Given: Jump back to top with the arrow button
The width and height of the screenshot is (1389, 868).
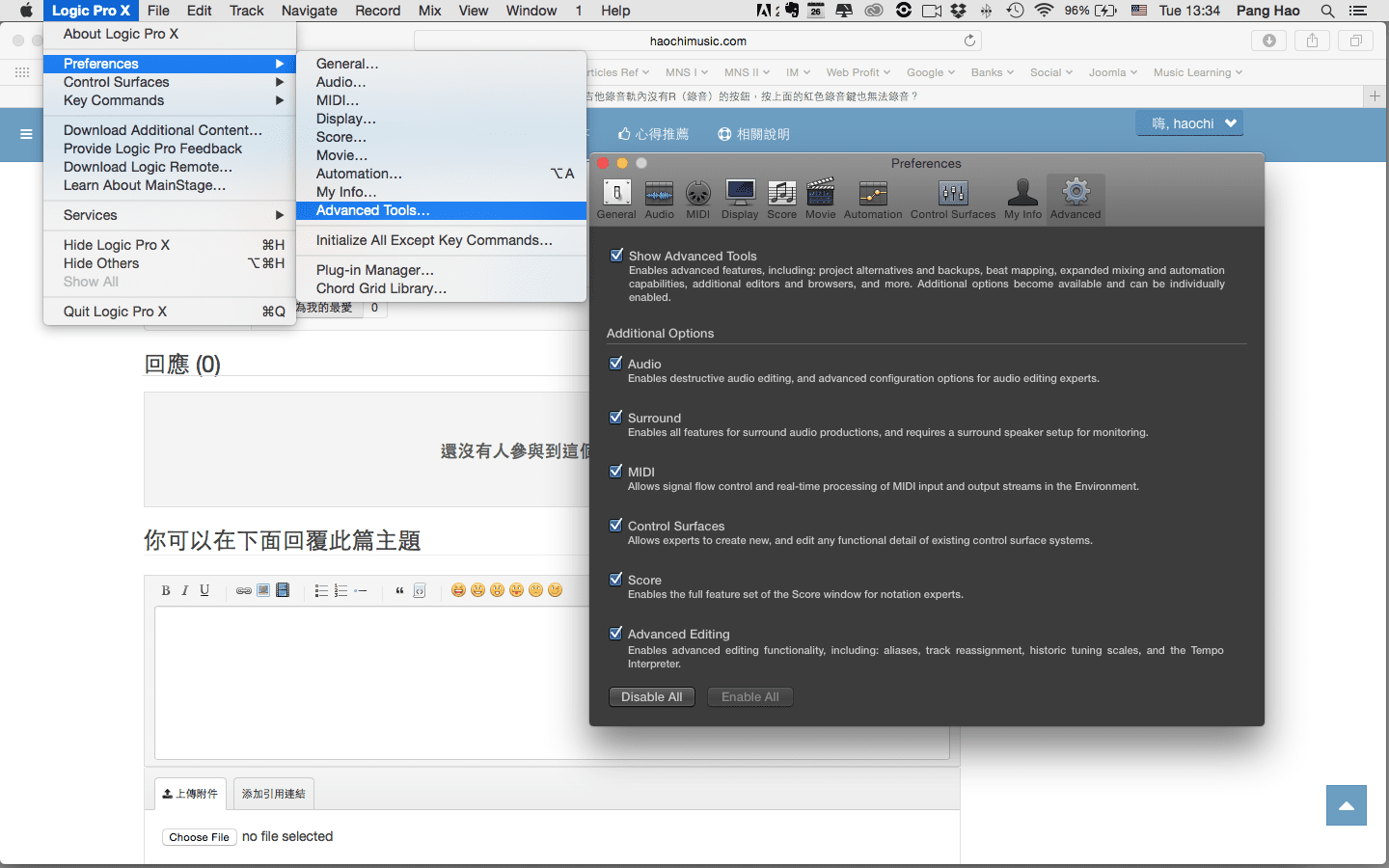Looking at the screenshot, I should click(1347, 805).
